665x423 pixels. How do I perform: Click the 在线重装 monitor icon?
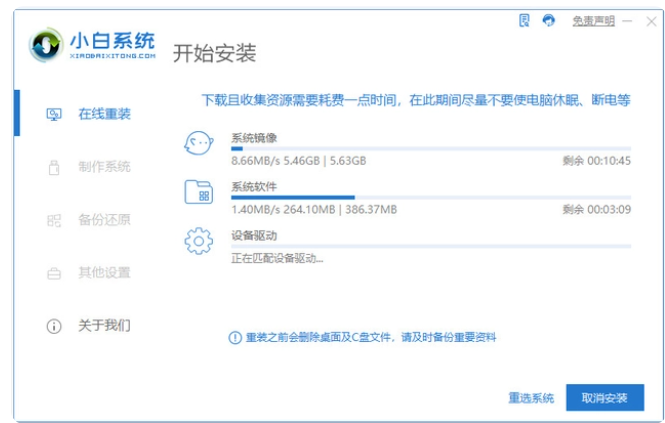click(54, 114)
